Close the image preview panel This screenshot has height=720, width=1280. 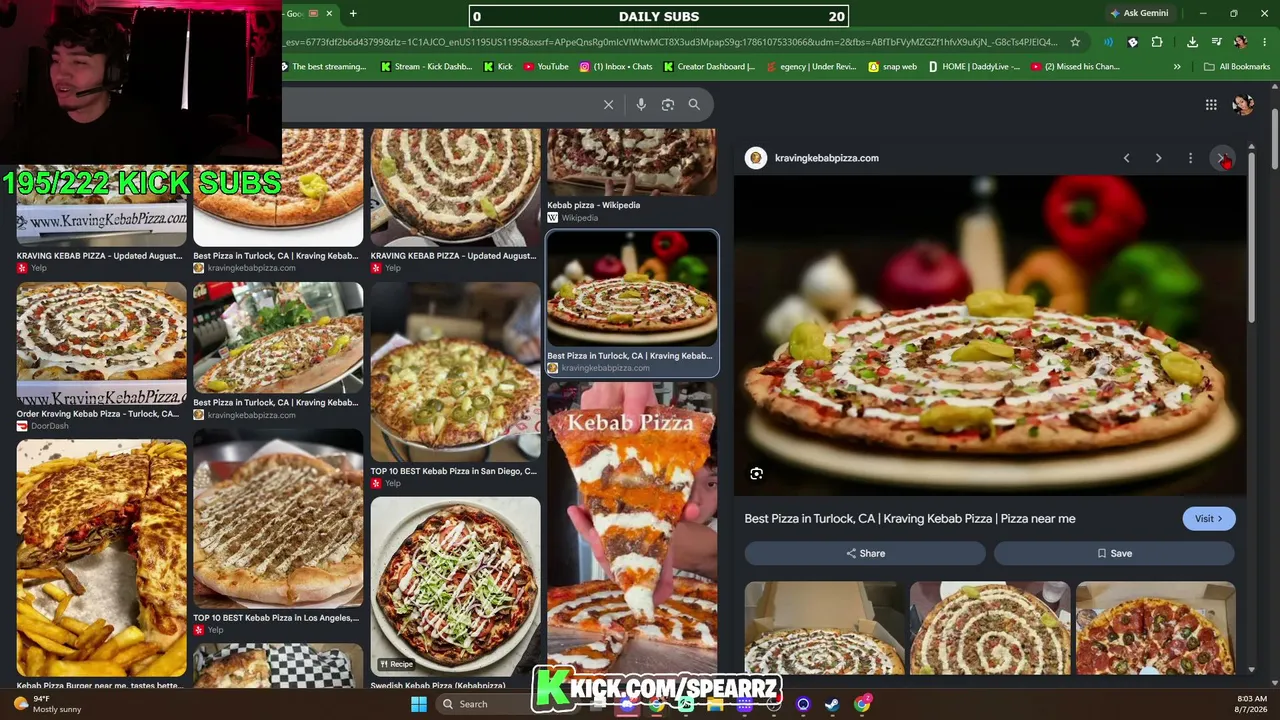(1223, 158)
